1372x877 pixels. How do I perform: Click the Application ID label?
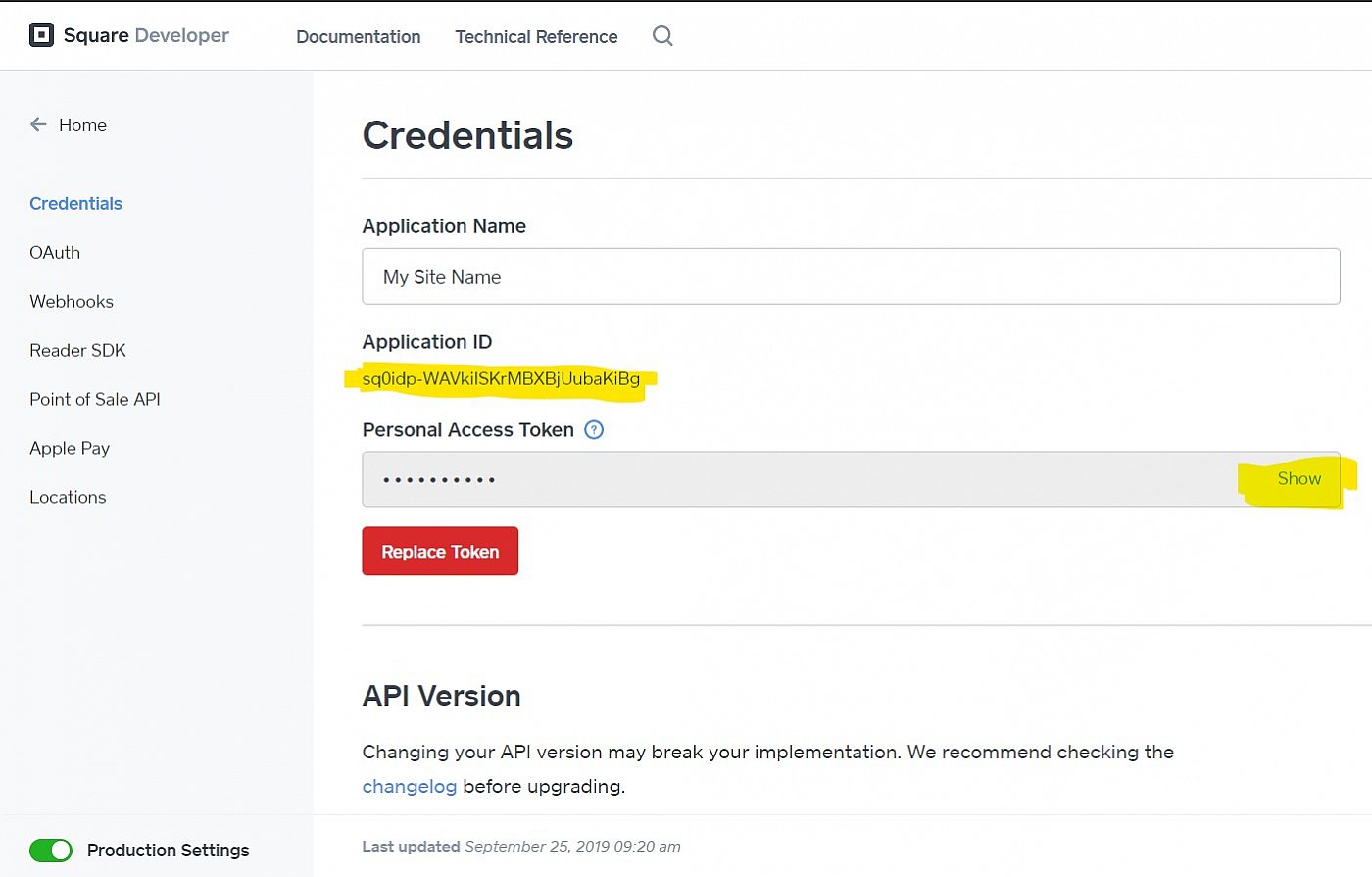(x=427, y=341)
